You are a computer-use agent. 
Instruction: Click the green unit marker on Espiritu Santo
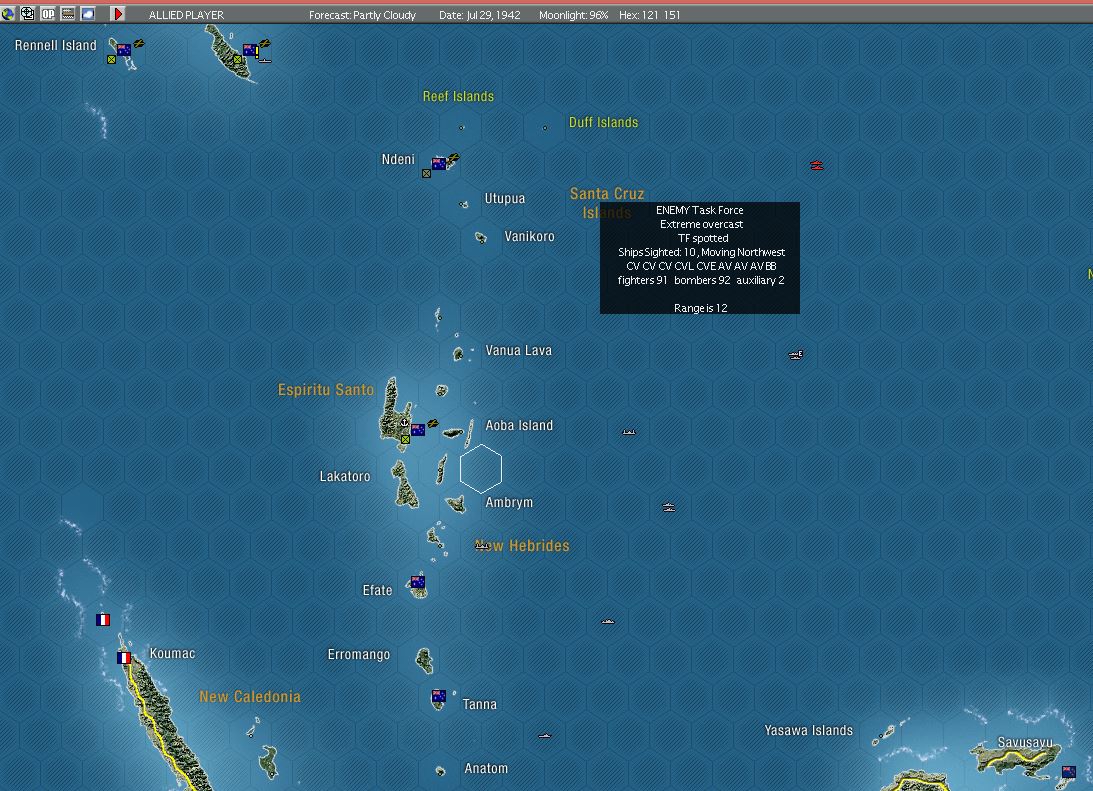[406, 440]
